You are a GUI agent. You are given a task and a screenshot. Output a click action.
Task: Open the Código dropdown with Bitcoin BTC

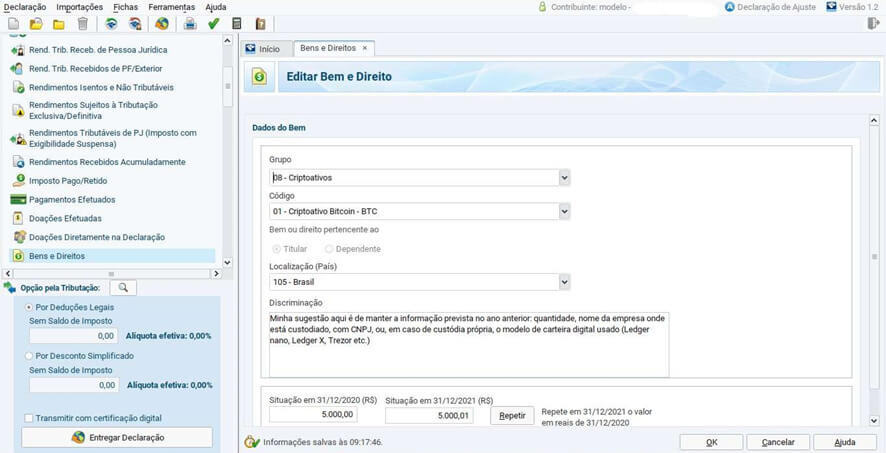[x=564, y=211]
